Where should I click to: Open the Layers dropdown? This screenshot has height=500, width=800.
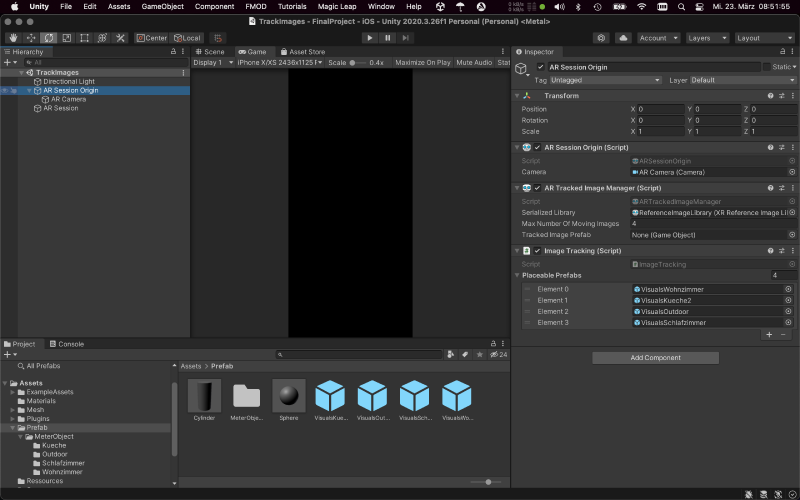click(707, 38)
